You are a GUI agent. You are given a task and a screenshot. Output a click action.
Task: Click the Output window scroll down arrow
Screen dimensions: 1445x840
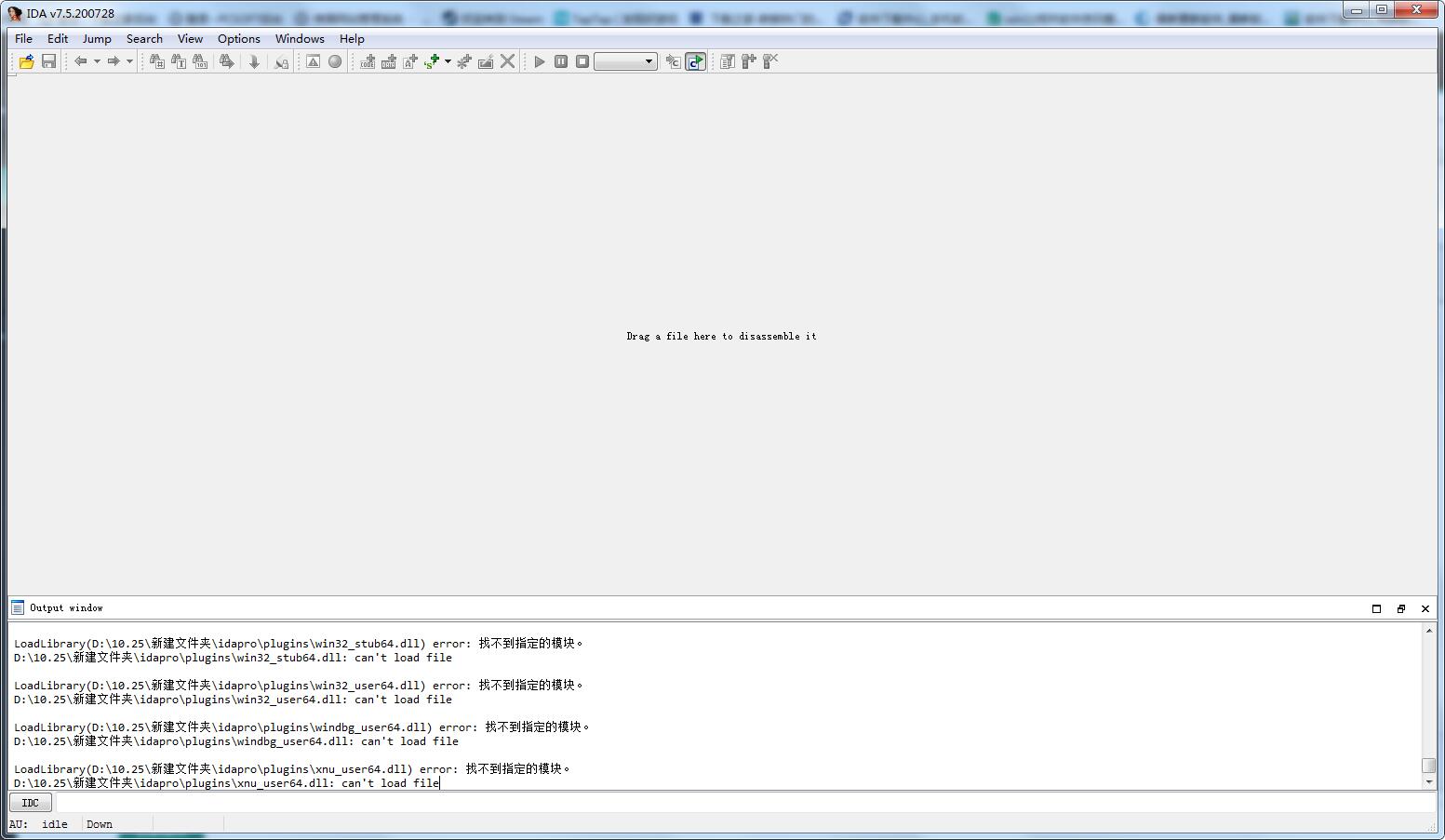click(1429, 782)
